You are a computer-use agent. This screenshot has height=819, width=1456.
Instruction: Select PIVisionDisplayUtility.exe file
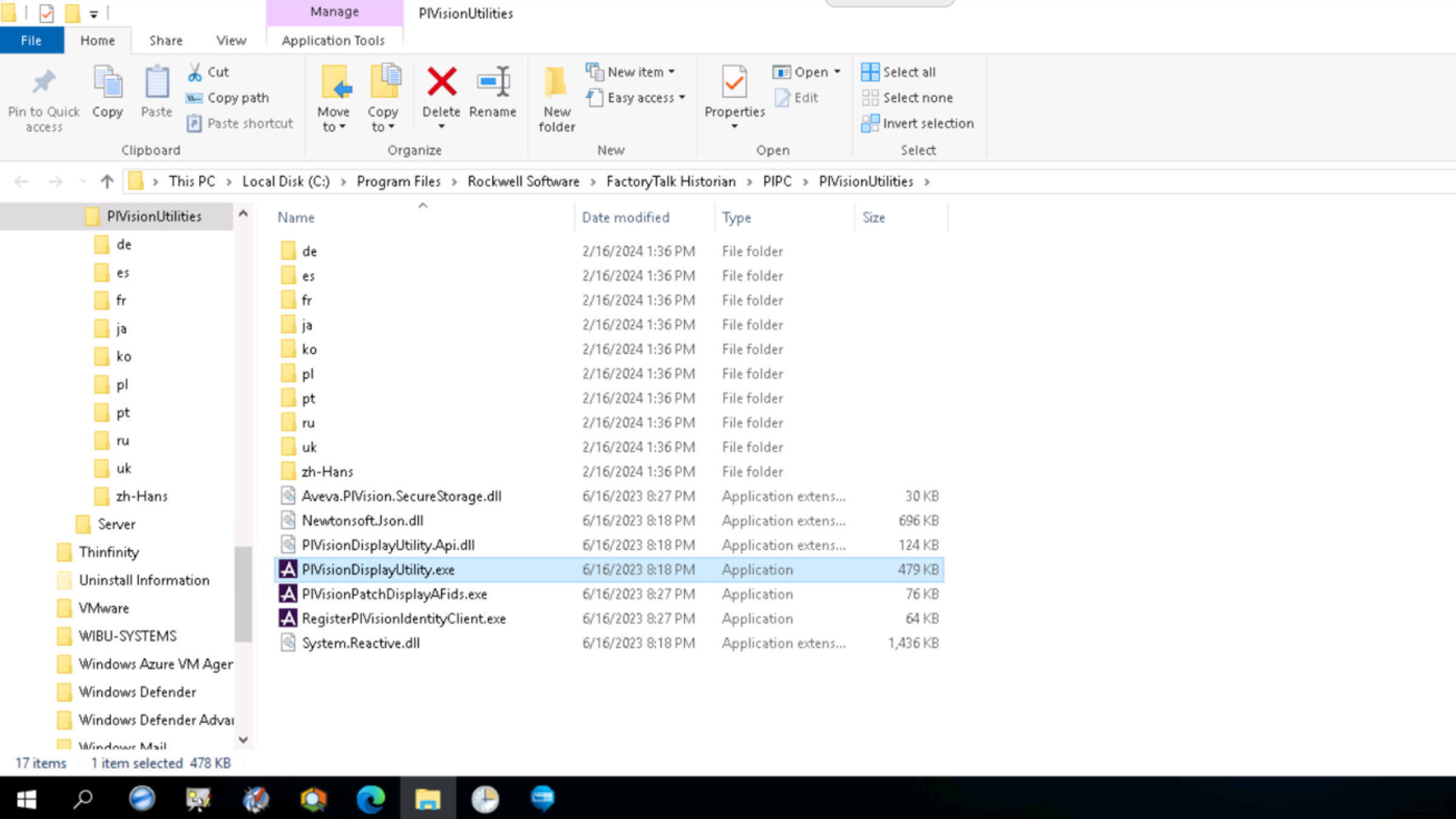[x=609, y=570]
